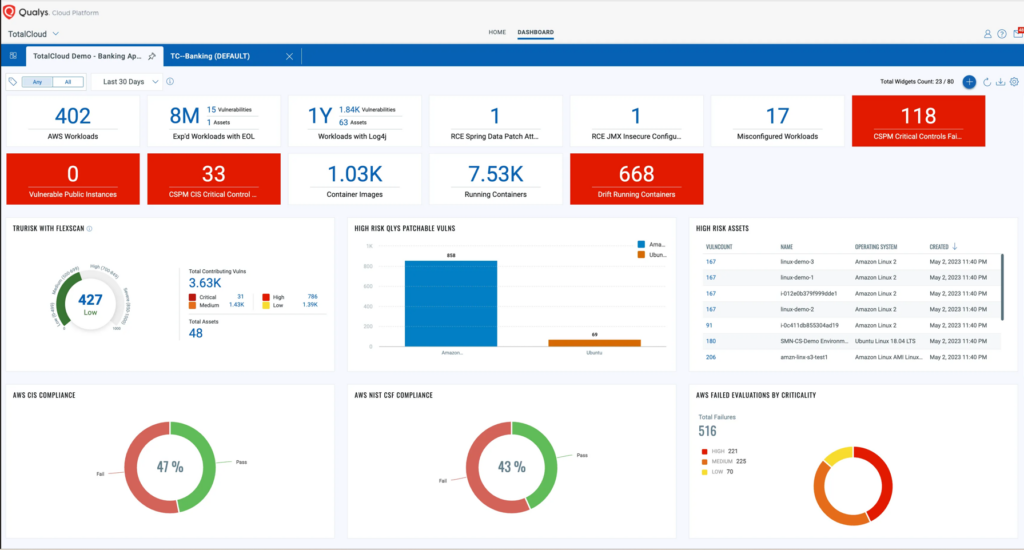Viewport: 1024px width, 550px height.
Task: Click the orange Ubuntu bar showing 69
Action: (x=594, y=343)
